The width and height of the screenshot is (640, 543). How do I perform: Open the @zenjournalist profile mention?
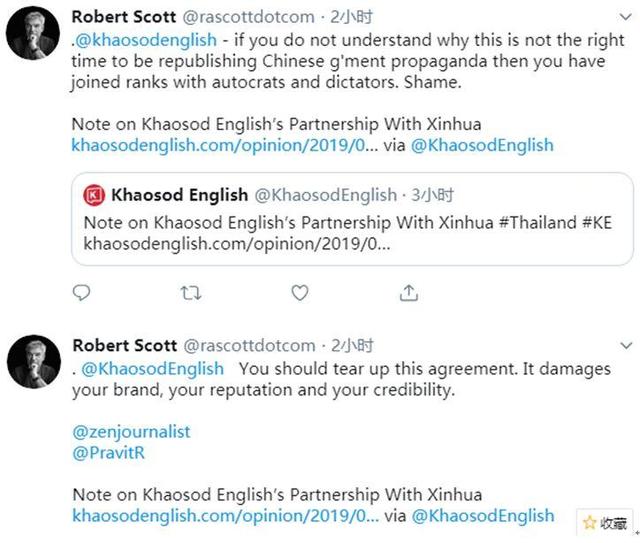point(131,432)
